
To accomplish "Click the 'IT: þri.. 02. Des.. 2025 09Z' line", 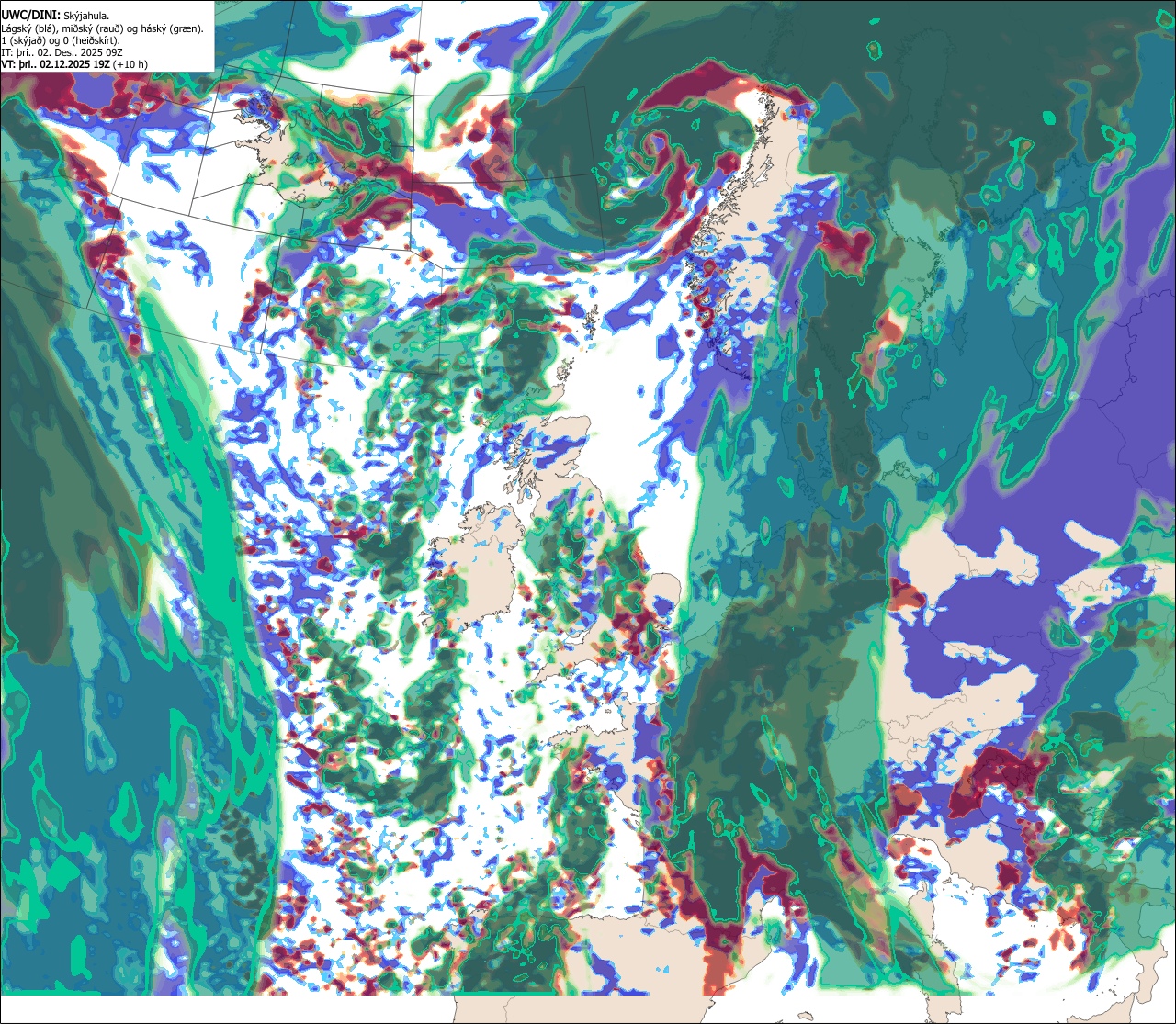I will click(62, 52).
